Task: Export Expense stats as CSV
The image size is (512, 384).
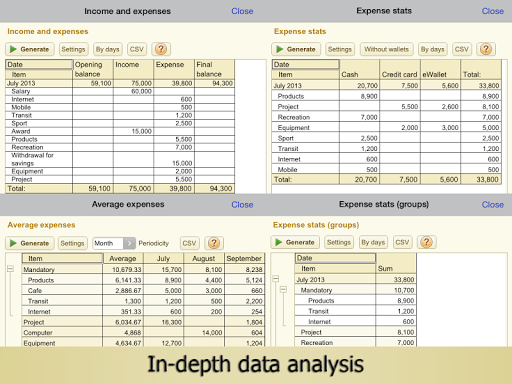Action: [462, 49]
